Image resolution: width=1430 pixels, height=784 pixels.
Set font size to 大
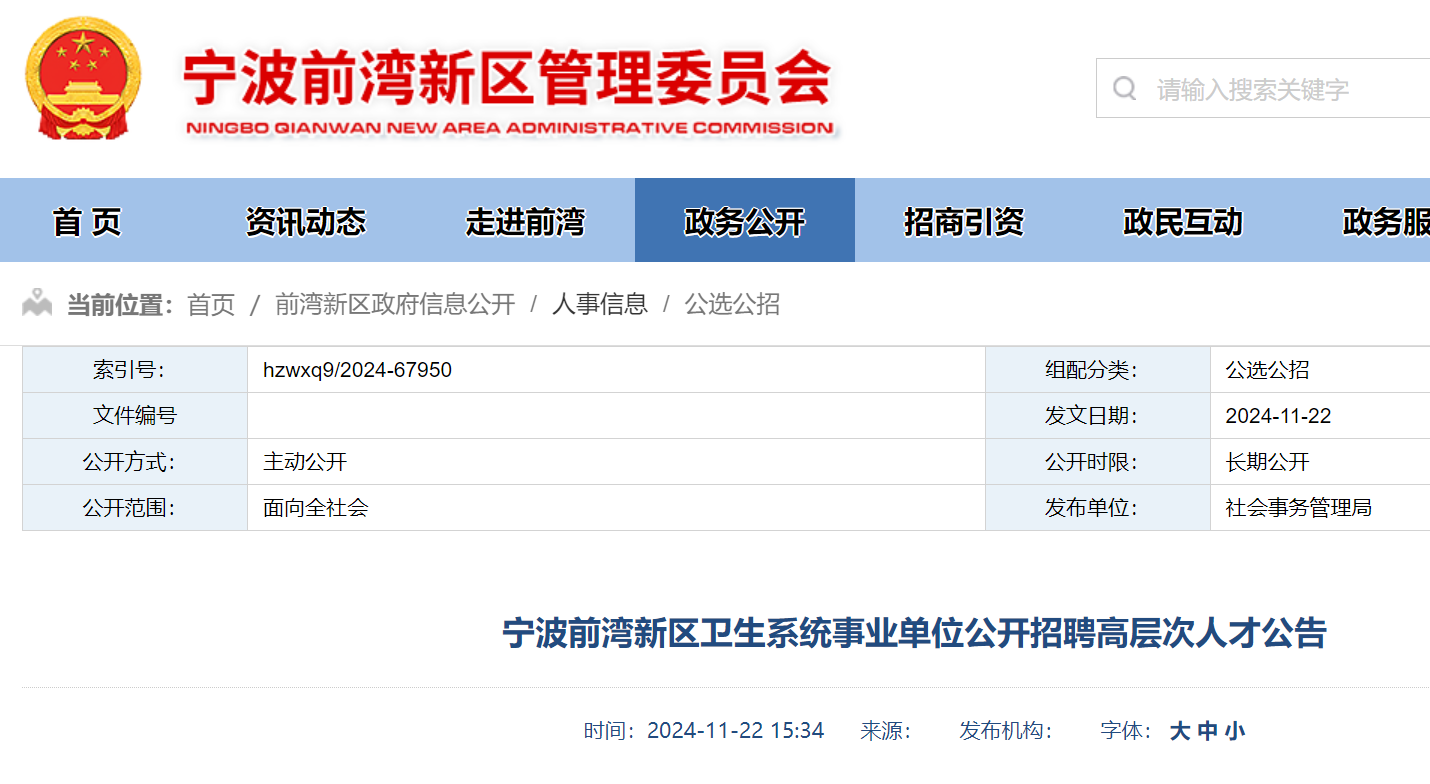pos(1180,731)
